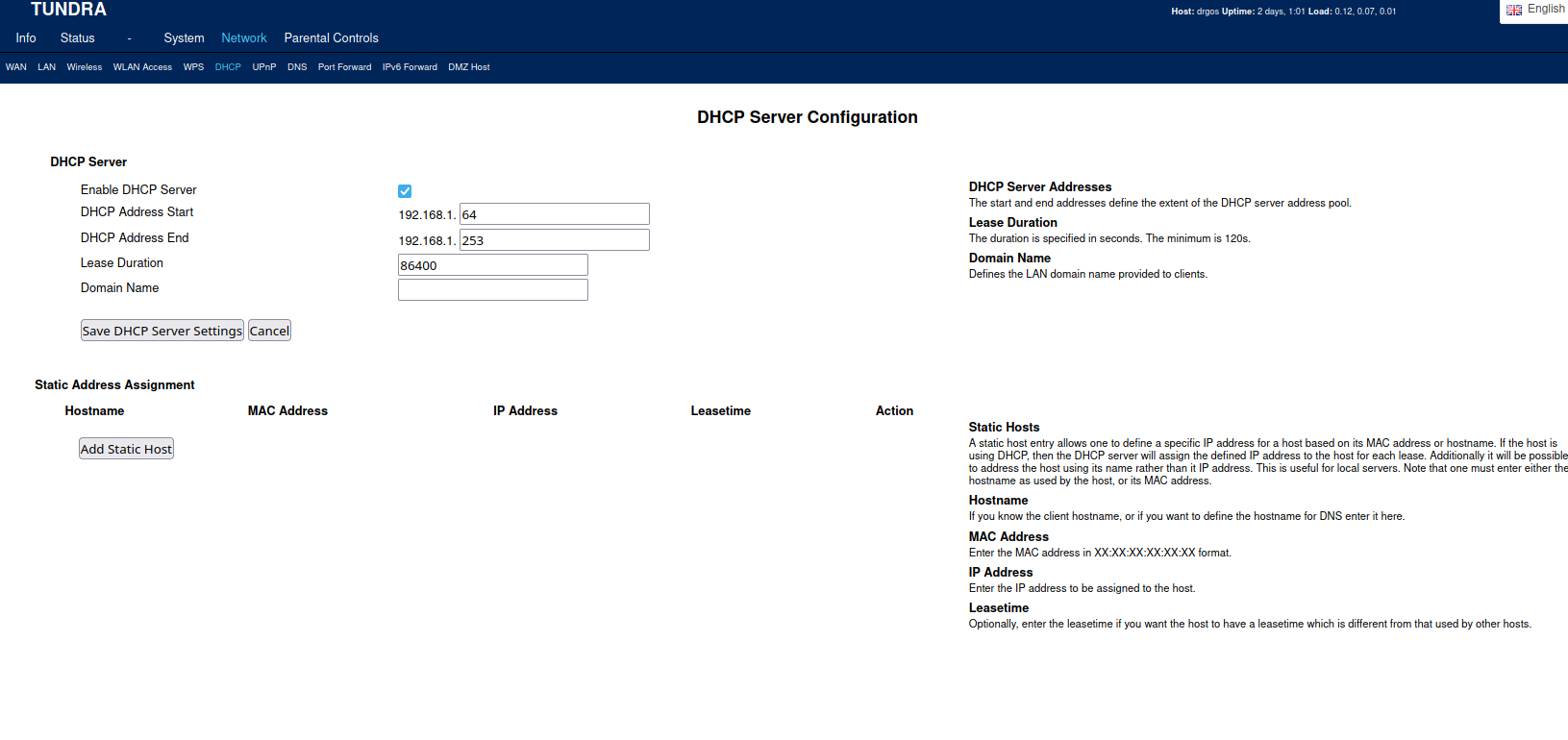
Task: Click the Load average in header
Action: coord(1352,12)
